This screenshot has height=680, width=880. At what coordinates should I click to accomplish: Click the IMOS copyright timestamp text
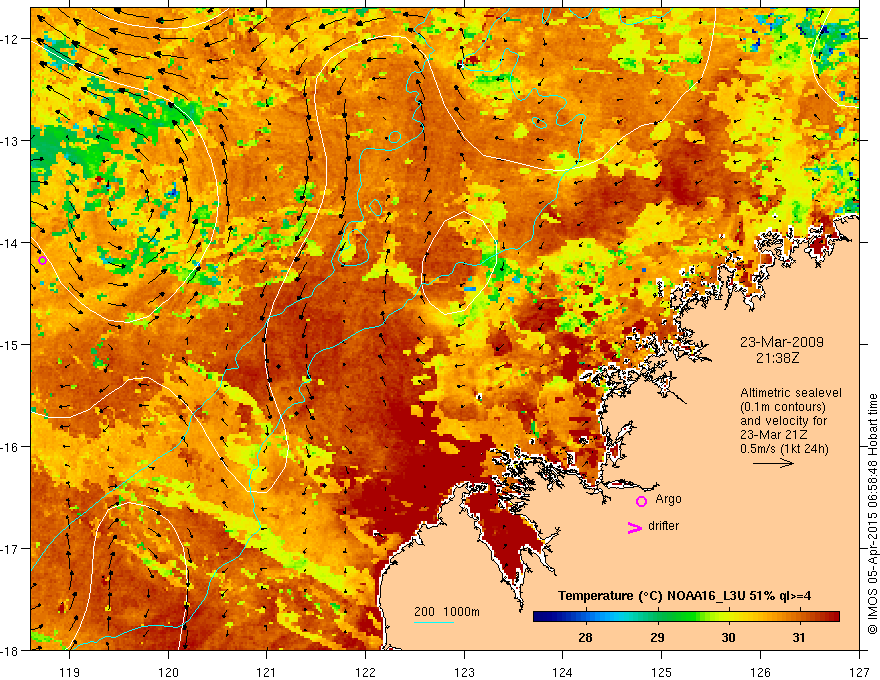pyautogui.click(x=873, y=514)
